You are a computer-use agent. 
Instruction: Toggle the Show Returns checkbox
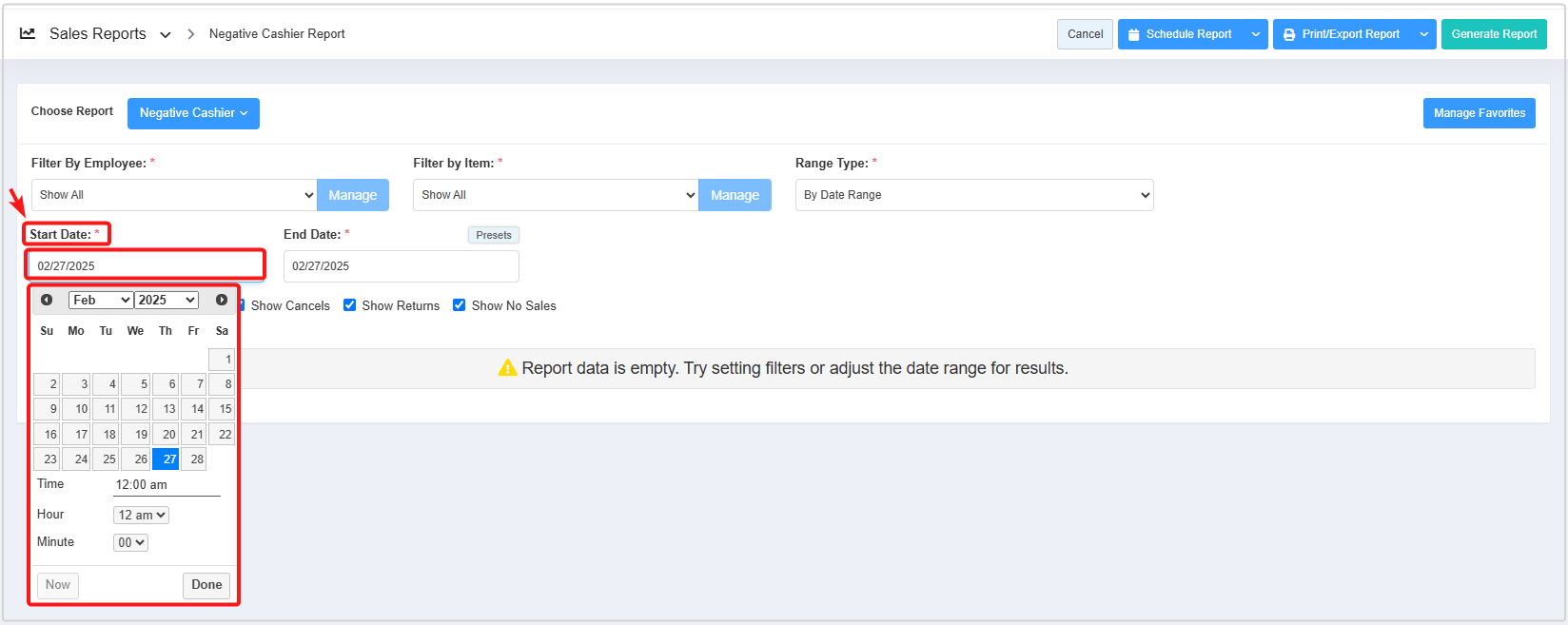pos(350,305)
